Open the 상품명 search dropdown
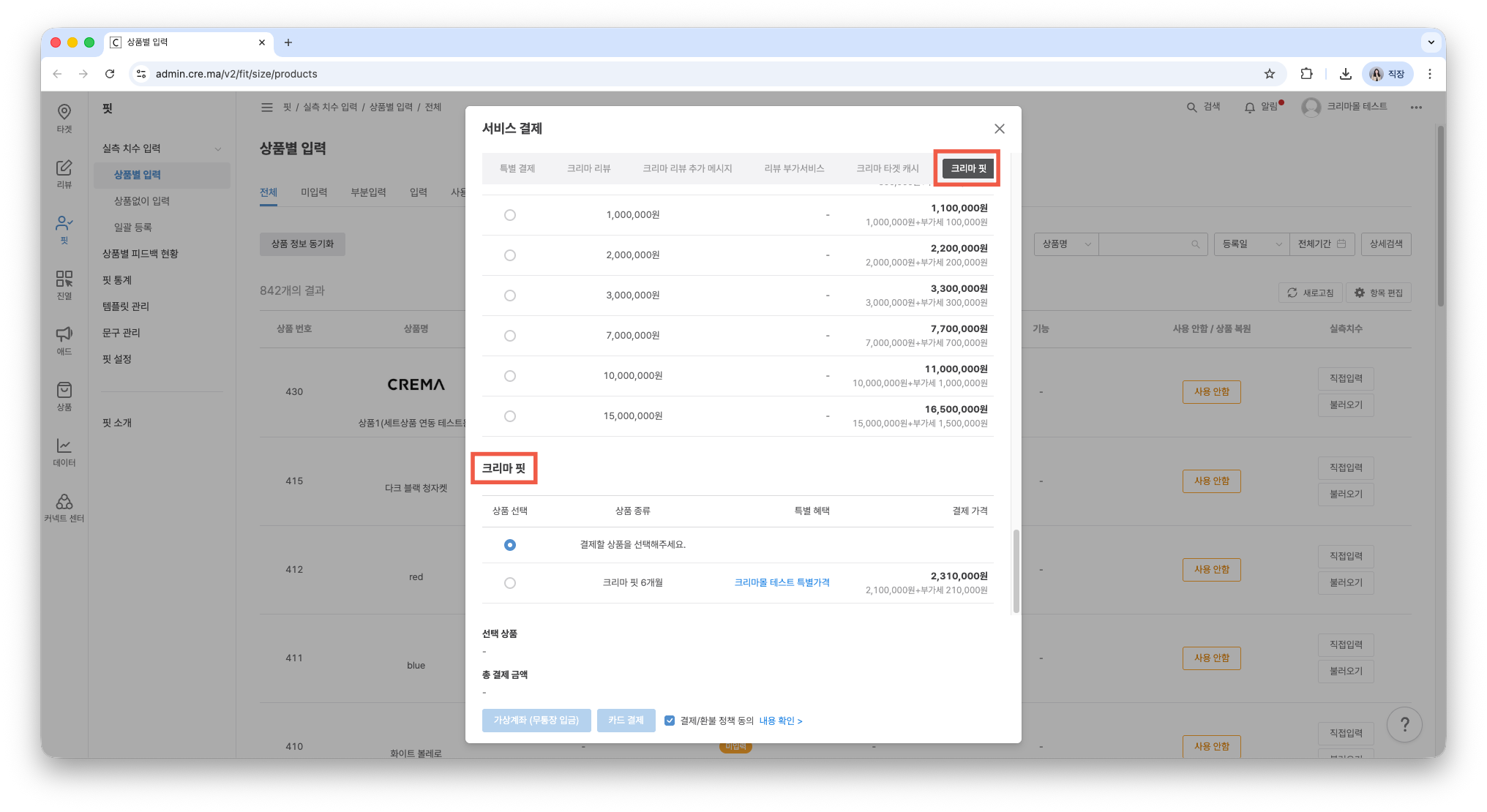 coord(1066,244)
